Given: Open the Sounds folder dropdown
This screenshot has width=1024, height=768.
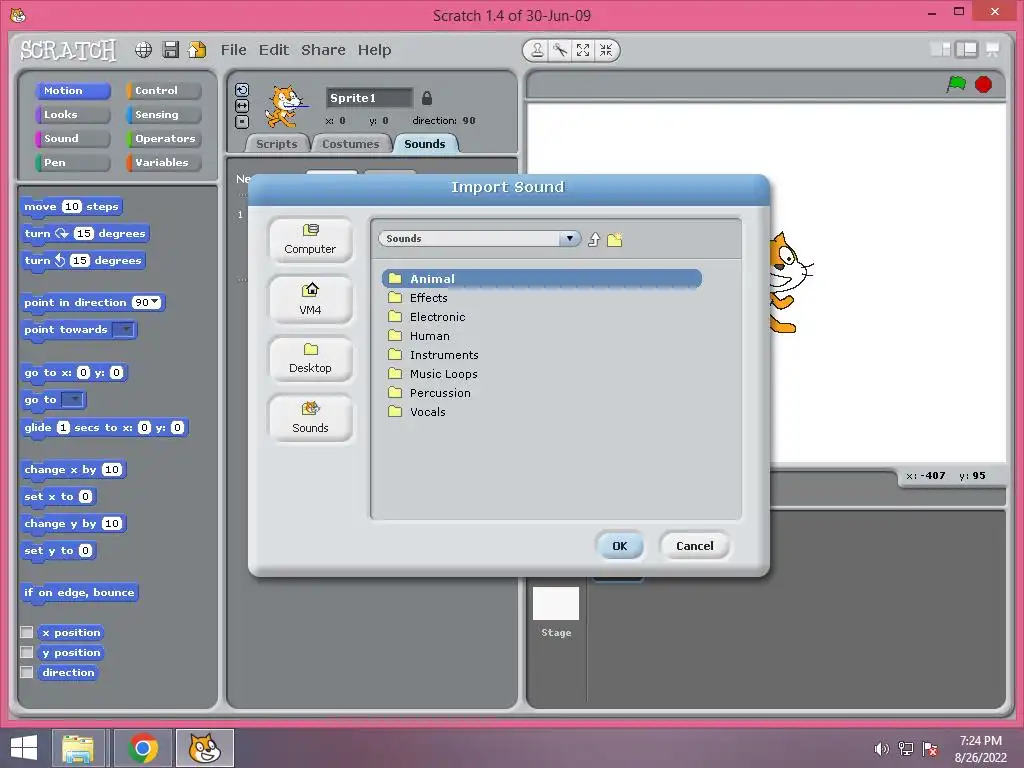Looking at the screenshot, I should [569, 238].
